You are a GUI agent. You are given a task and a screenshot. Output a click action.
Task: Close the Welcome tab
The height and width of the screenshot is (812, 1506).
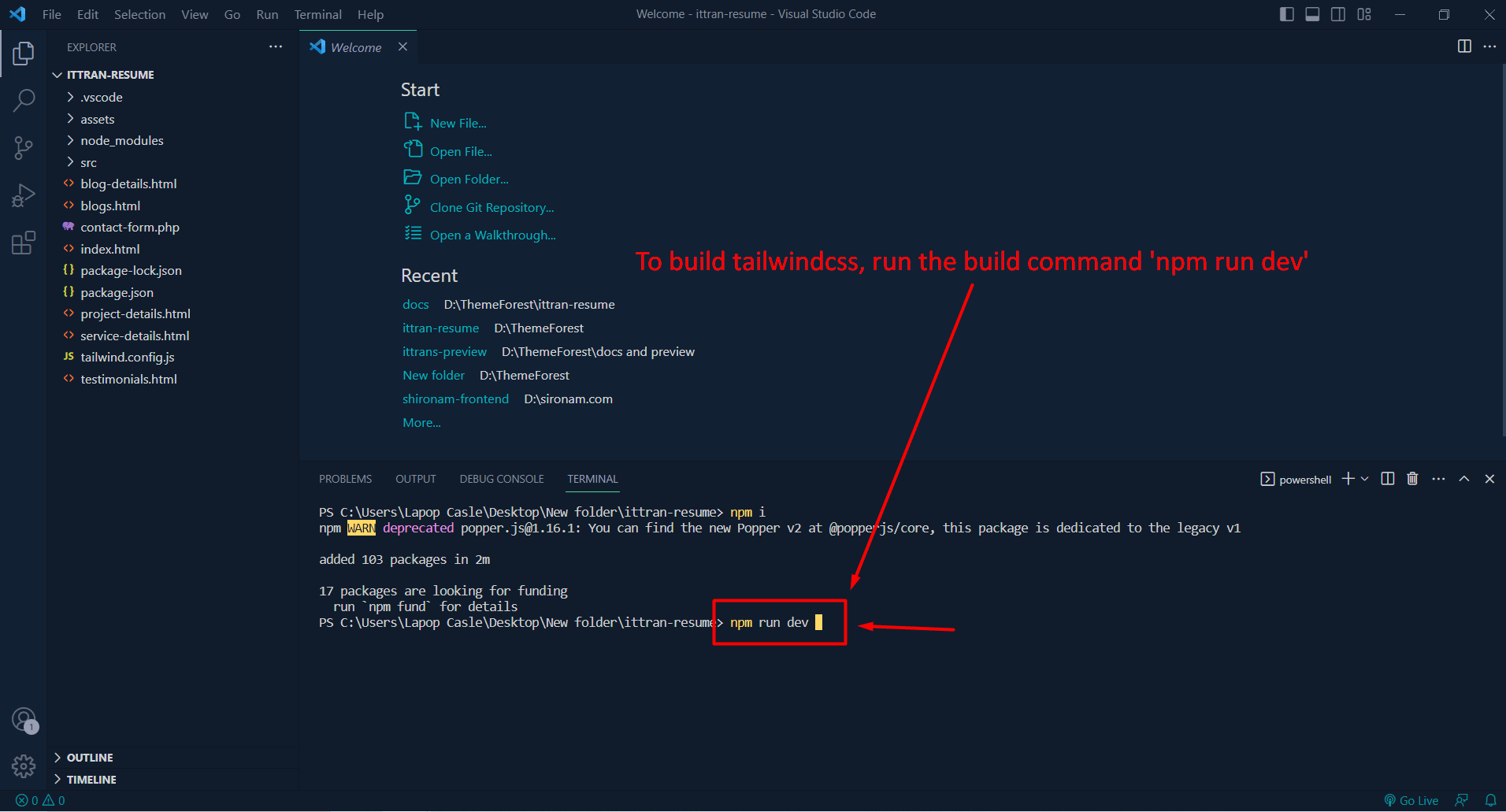click(402, 47)
